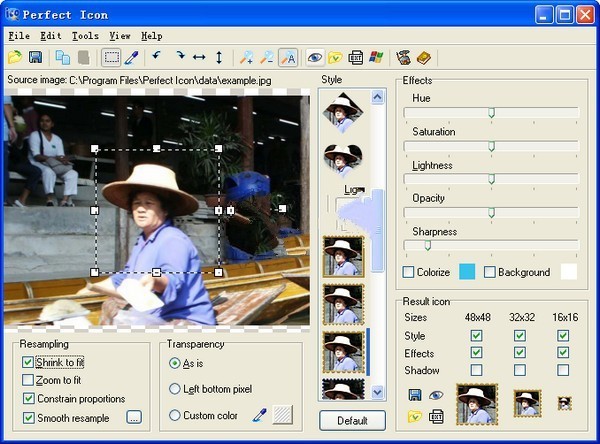Select the 48x48 result icon preview
The width and height of the screenshot is (600, 444).
pyautogui.click(x=477, y=403)
